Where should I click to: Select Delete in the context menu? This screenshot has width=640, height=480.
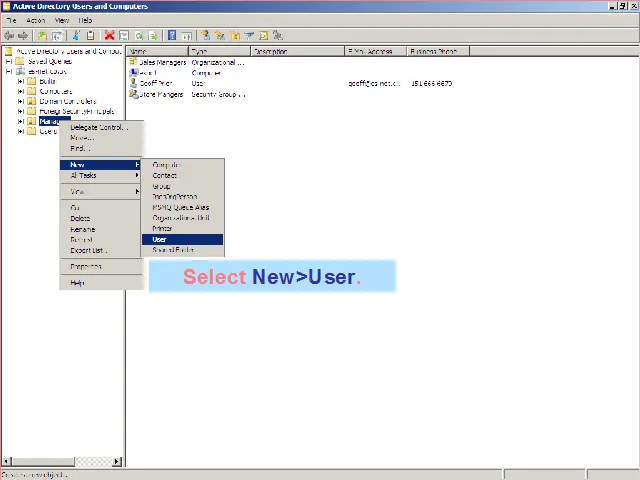click(100, 218)
